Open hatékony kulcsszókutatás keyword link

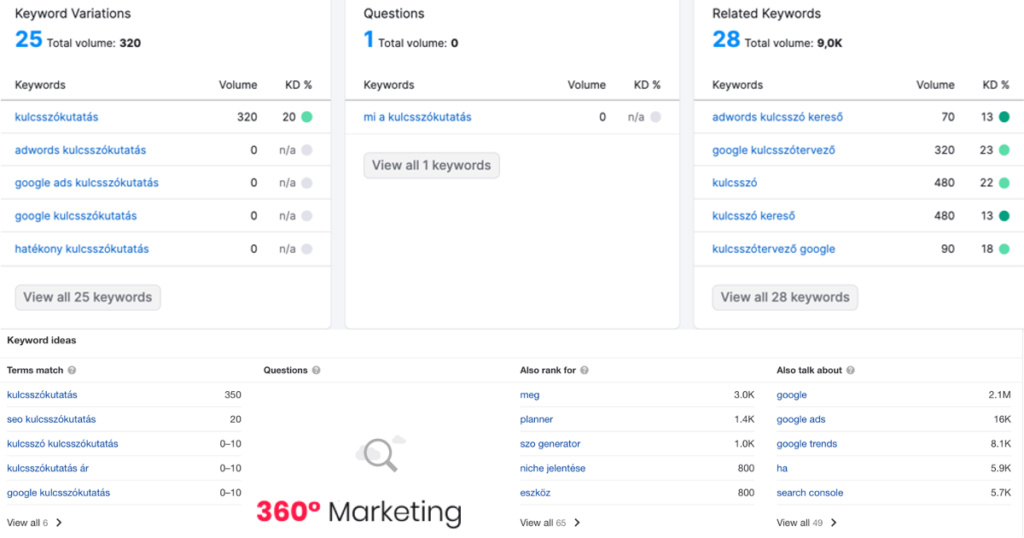pyautogui.click(x=82, y=249)
